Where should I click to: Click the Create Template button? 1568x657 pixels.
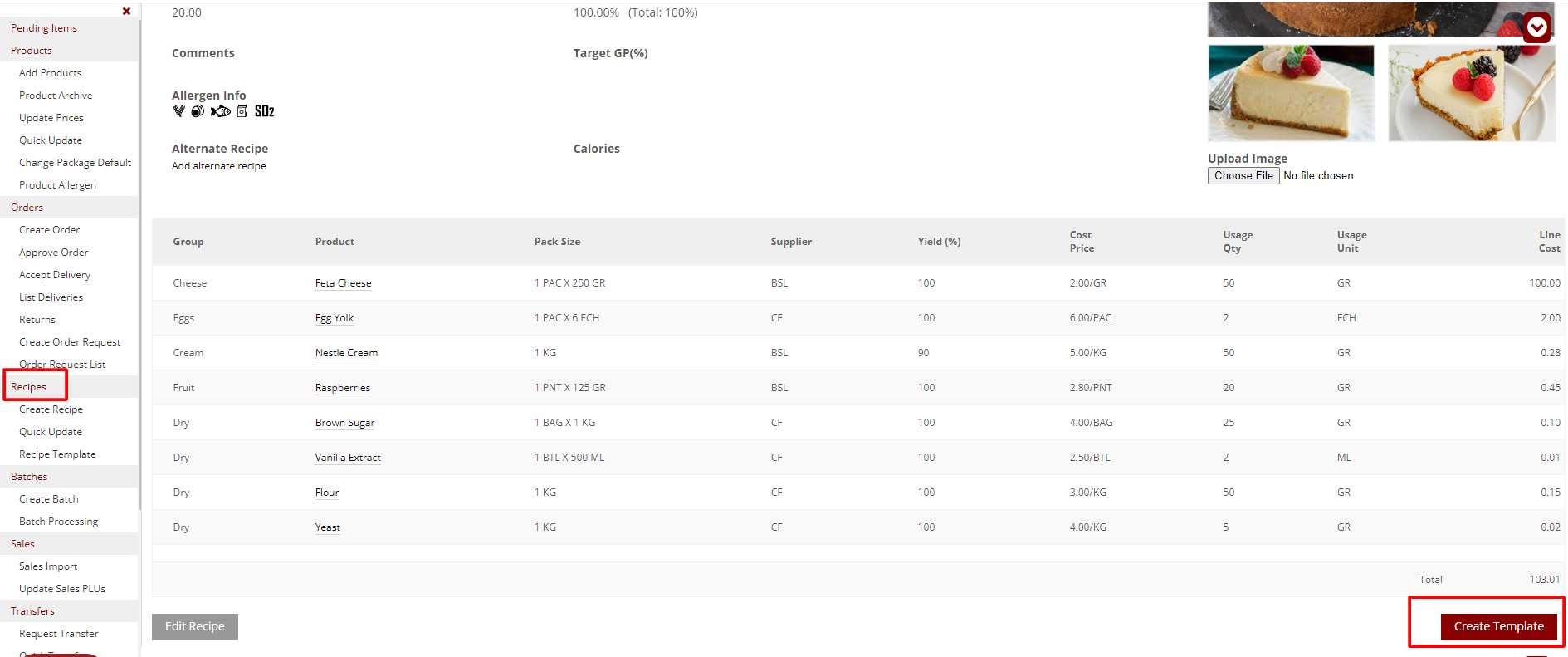(1498, 626)
